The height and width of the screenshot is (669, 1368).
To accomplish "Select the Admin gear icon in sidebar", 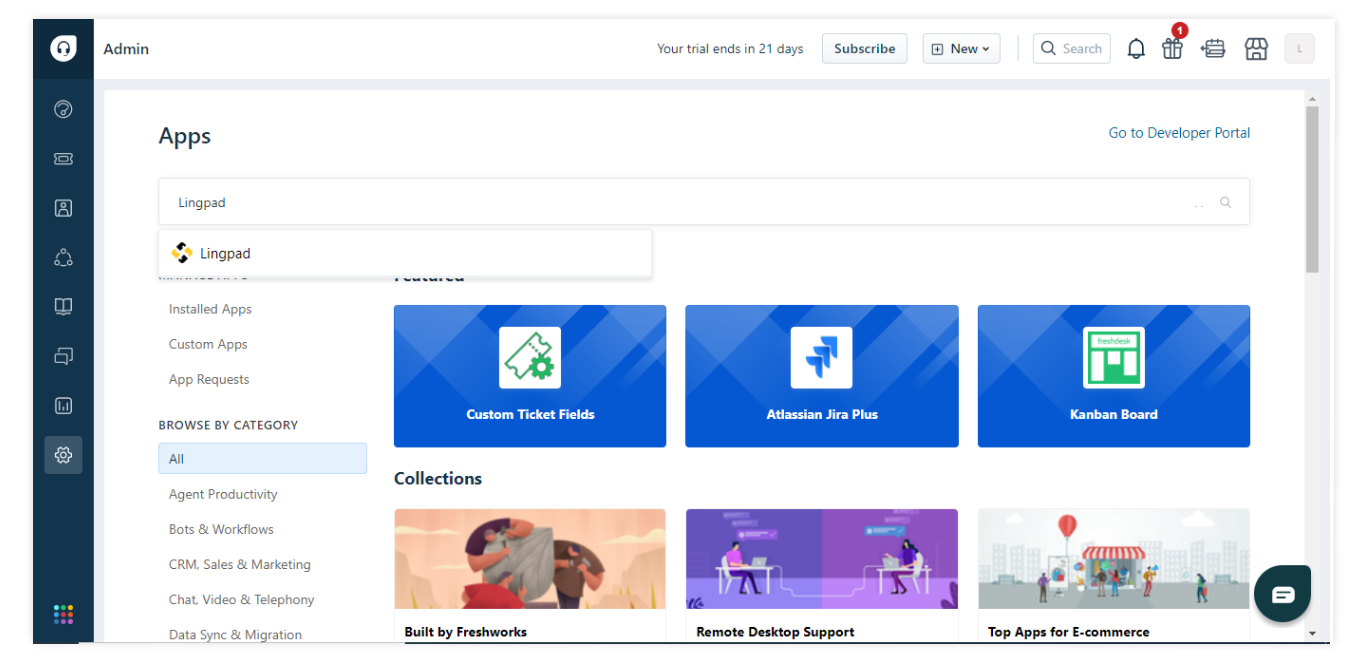I will point(63,455).
